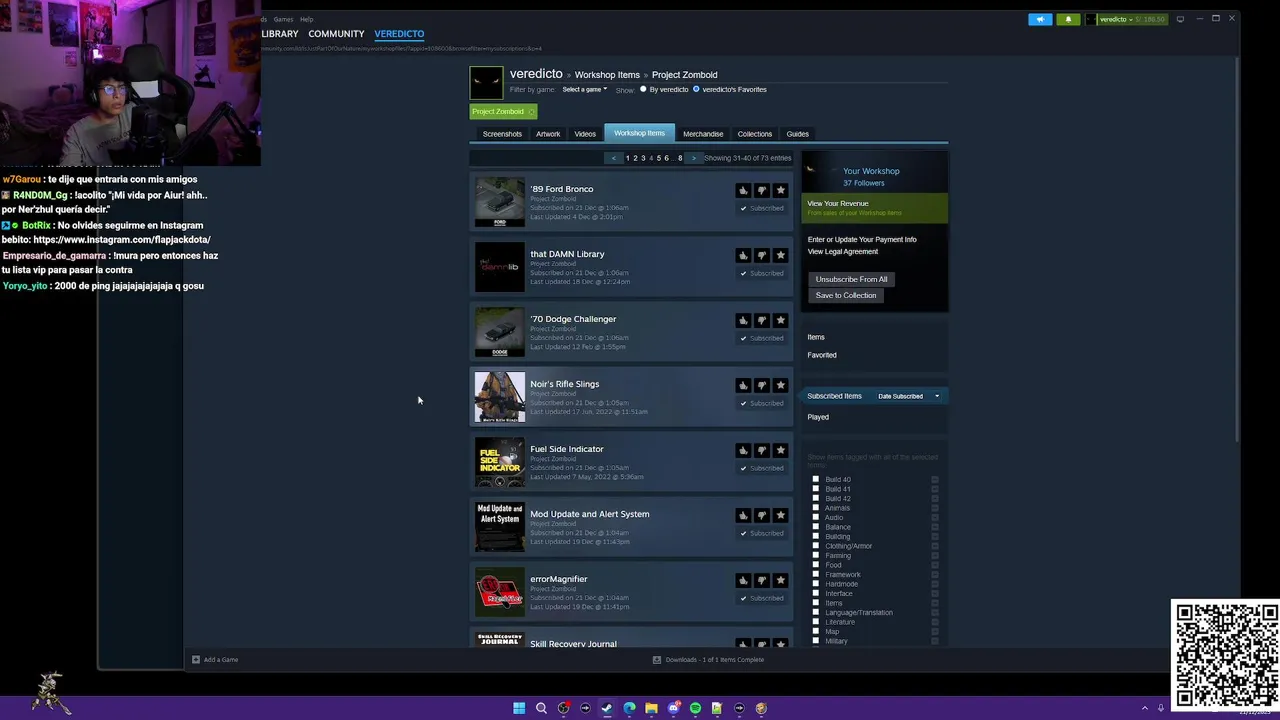Viewport: 1280px width, 720px height.
Task: Remove the Project Zomboid filter tag
Action: 531,111
